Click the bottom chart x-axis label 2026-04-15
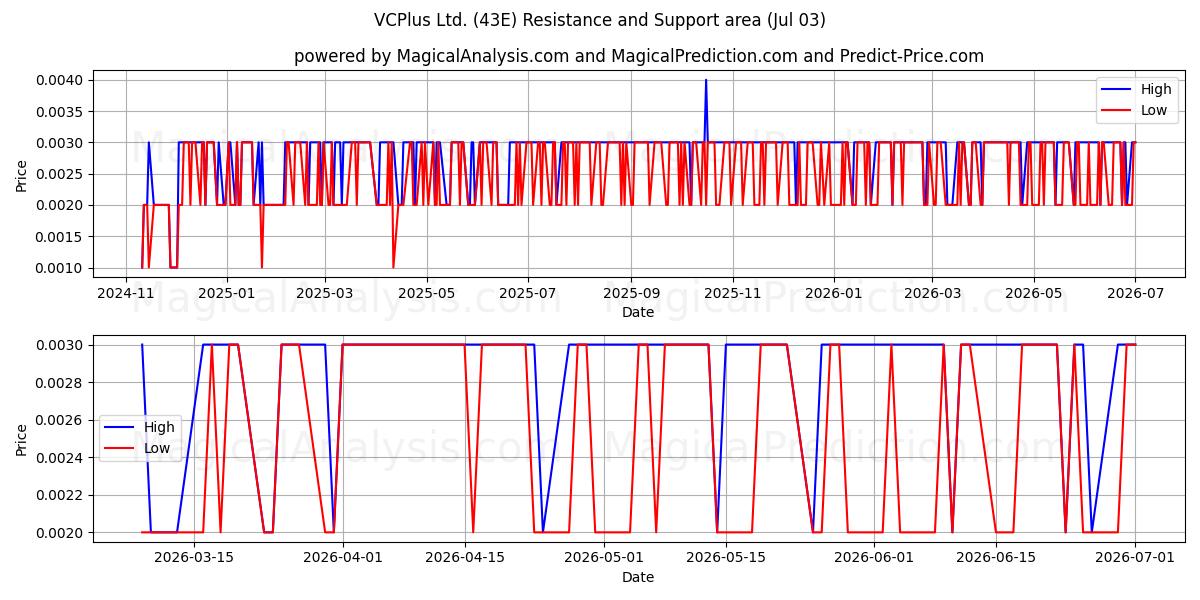1200x600 pixels. [x=465, y=558]
